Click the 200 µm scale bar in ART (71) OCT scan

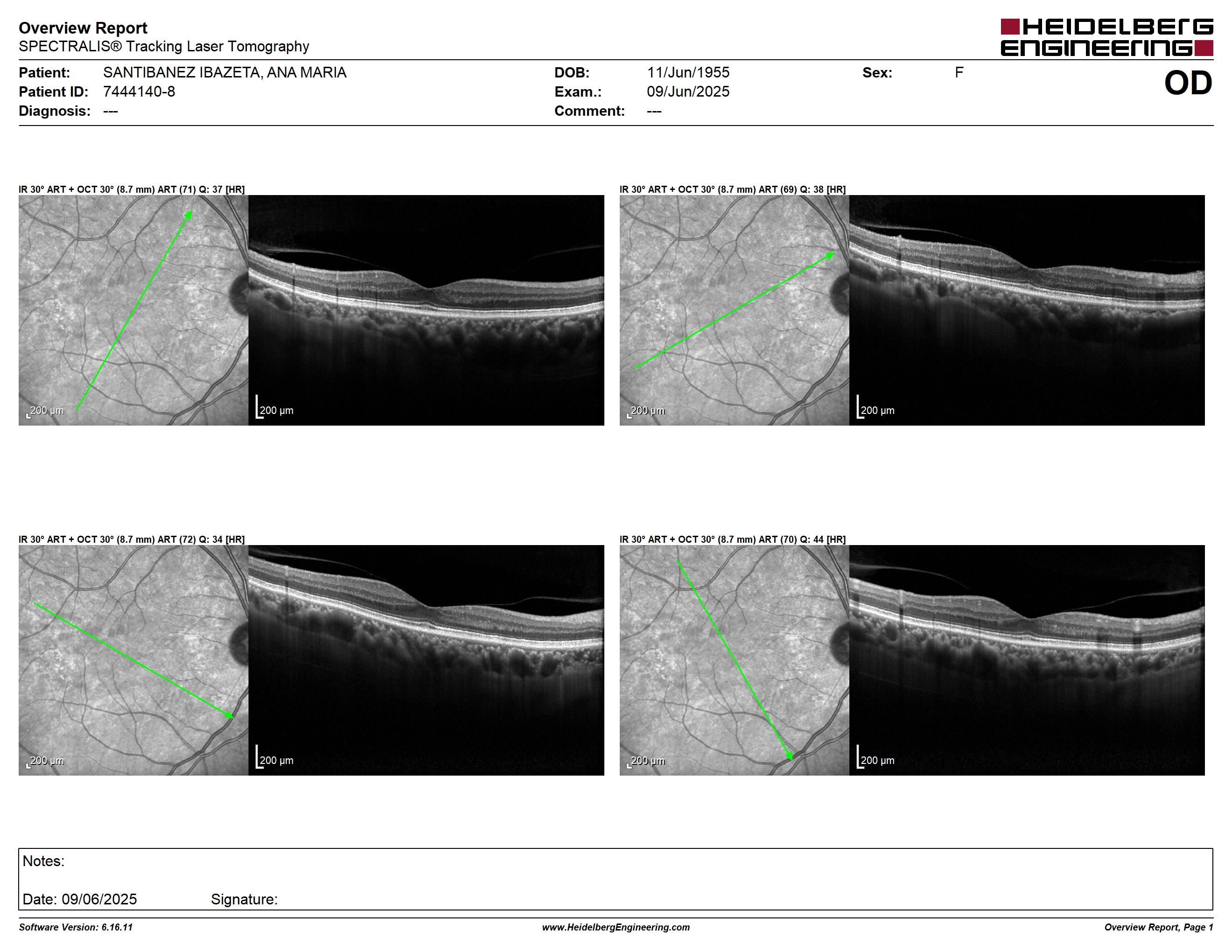pos(275,407)
